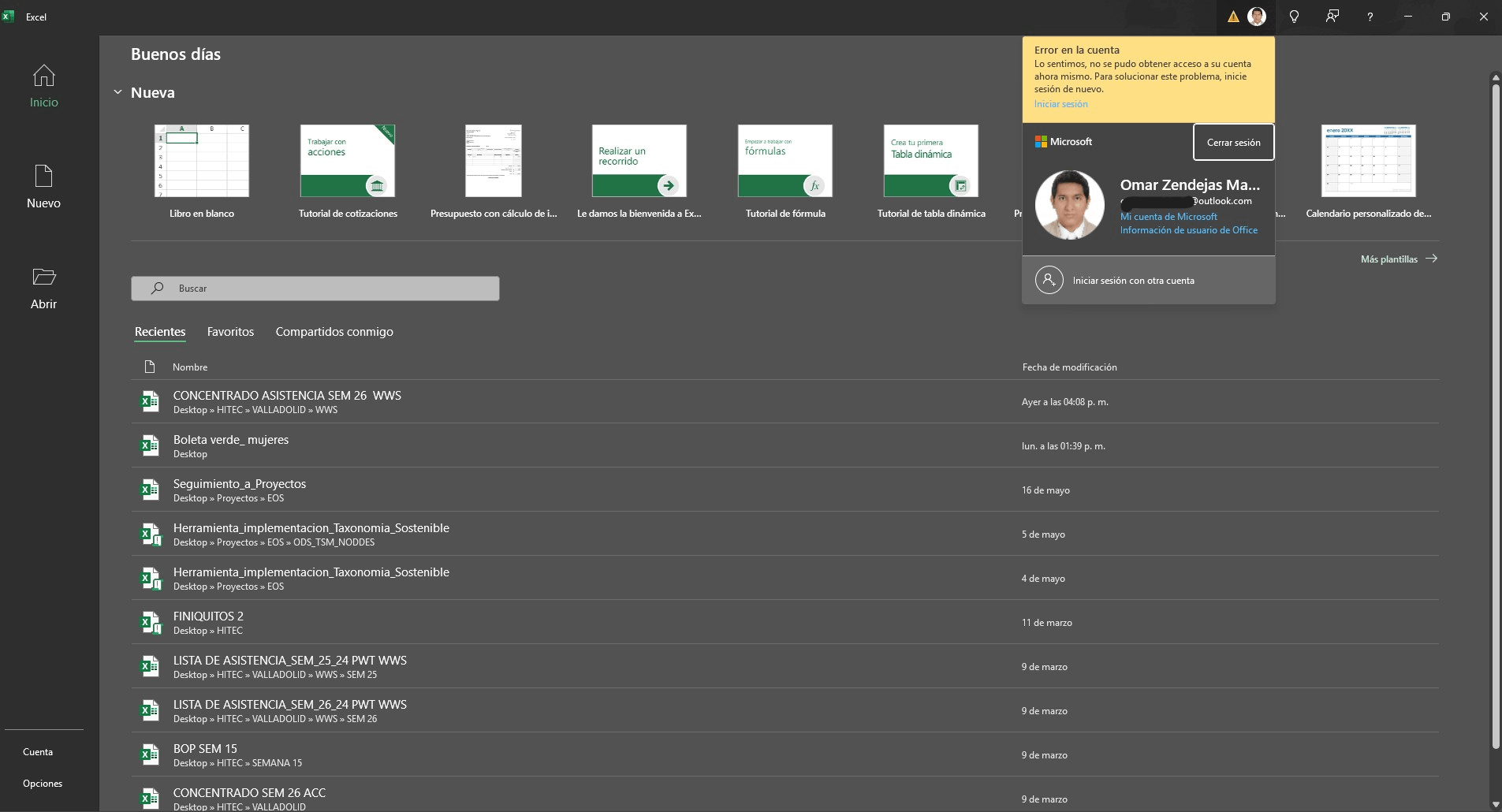Image resolution: width=1502 pixels, height=812 pixels.
Task: Click the Excel logo in title bar
Action: click(x=9, y=16)
